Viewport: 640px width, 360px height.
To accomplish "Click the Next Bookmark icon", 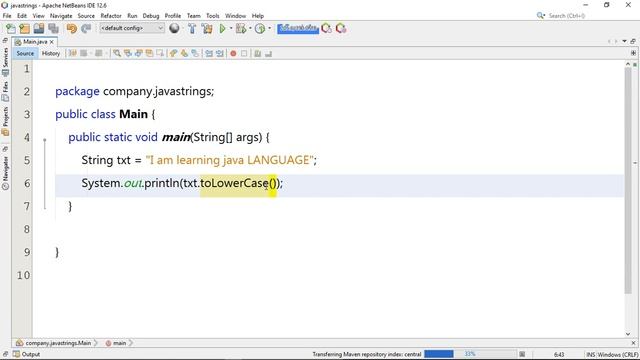I will pyautogui.click(x=184, y=53).
